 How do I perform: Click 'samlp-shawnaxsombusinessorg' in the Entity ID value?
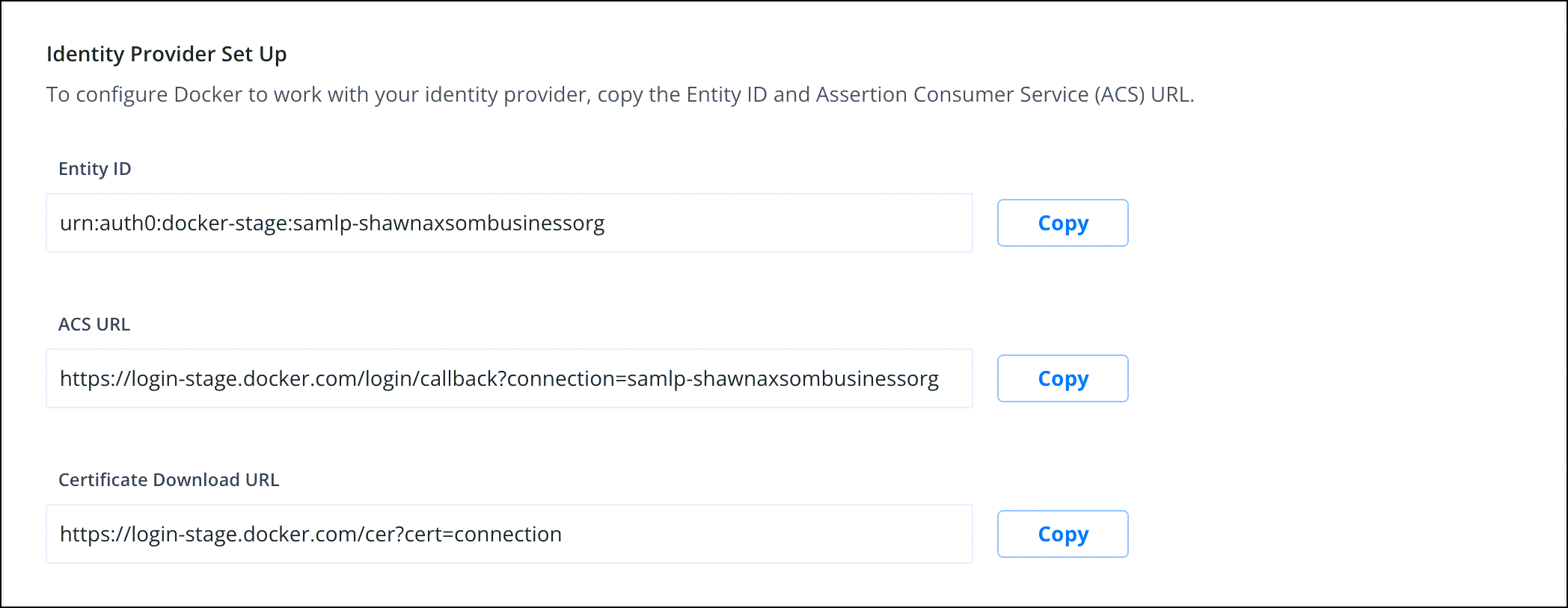449,224
